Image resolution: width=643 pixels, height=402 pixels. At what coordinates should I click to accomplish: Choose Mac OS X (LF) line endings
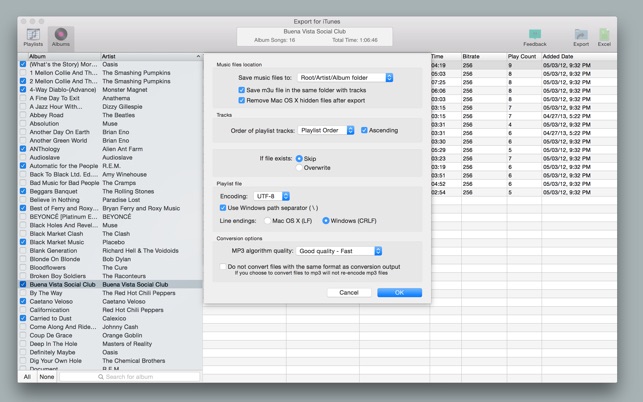tap(267, 220)
